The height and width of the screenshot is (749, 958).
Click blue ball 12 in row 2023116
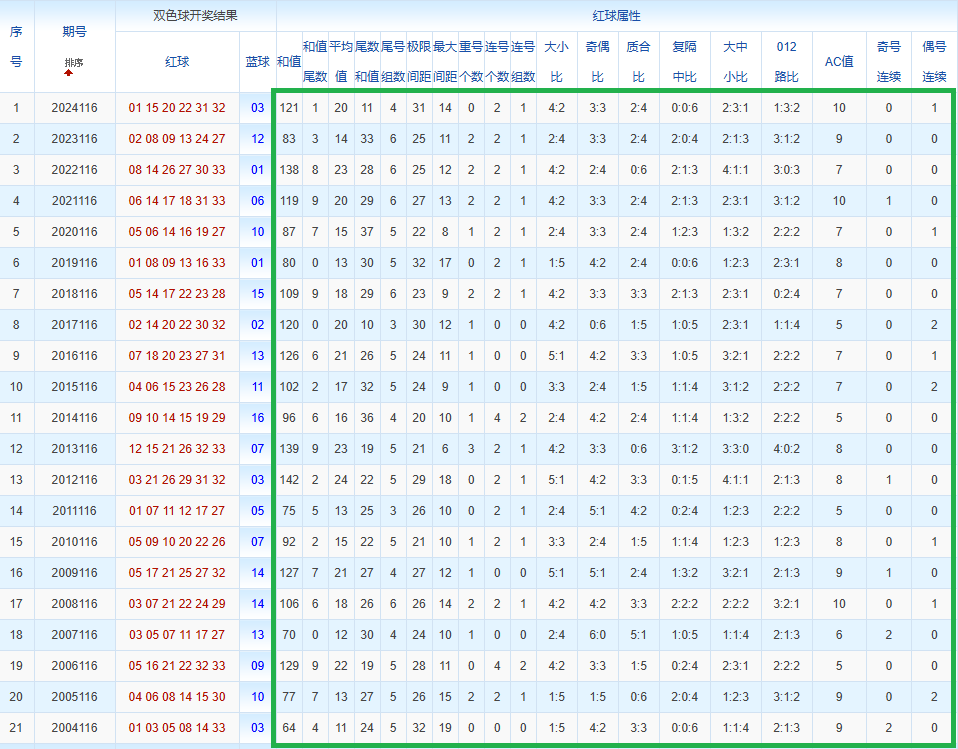pyautogui.click(x=257, y=139)
